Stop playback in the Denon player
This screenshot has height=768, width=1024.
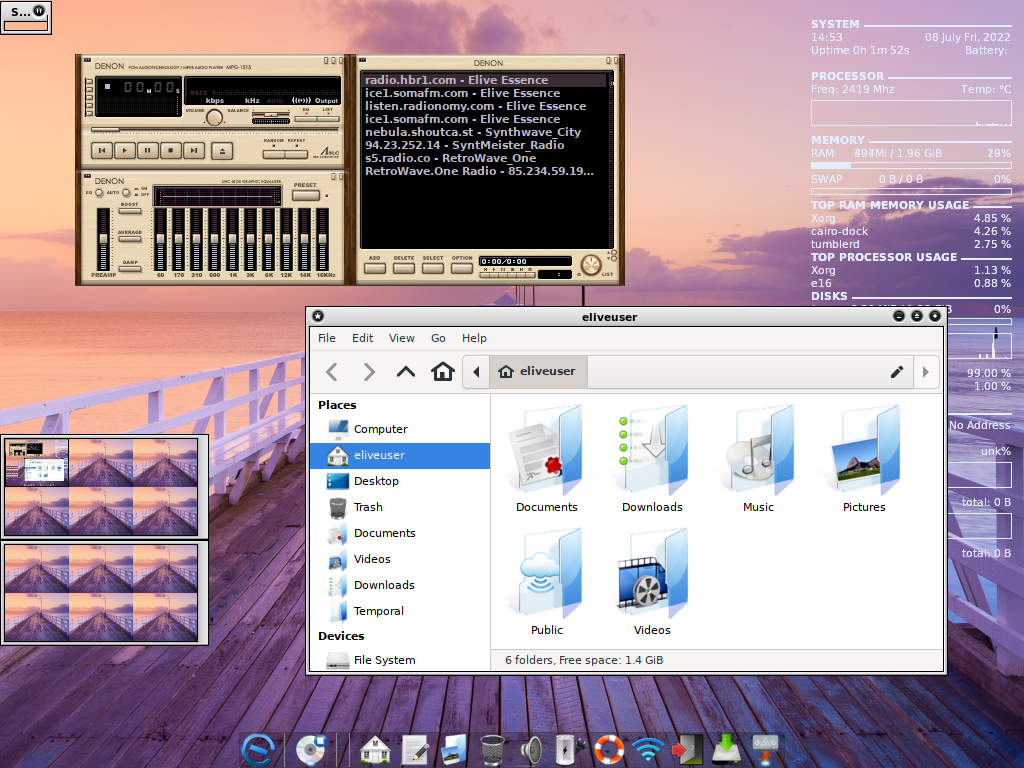tap(170, 151)
